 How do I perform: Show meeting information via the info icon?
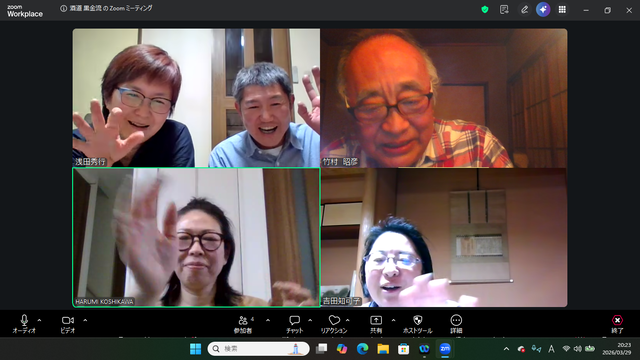click(63, 9)
